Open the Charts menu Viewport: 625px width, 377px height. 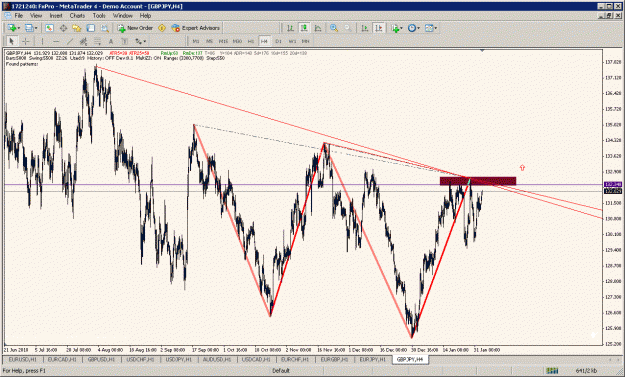(x=77, y=16)
